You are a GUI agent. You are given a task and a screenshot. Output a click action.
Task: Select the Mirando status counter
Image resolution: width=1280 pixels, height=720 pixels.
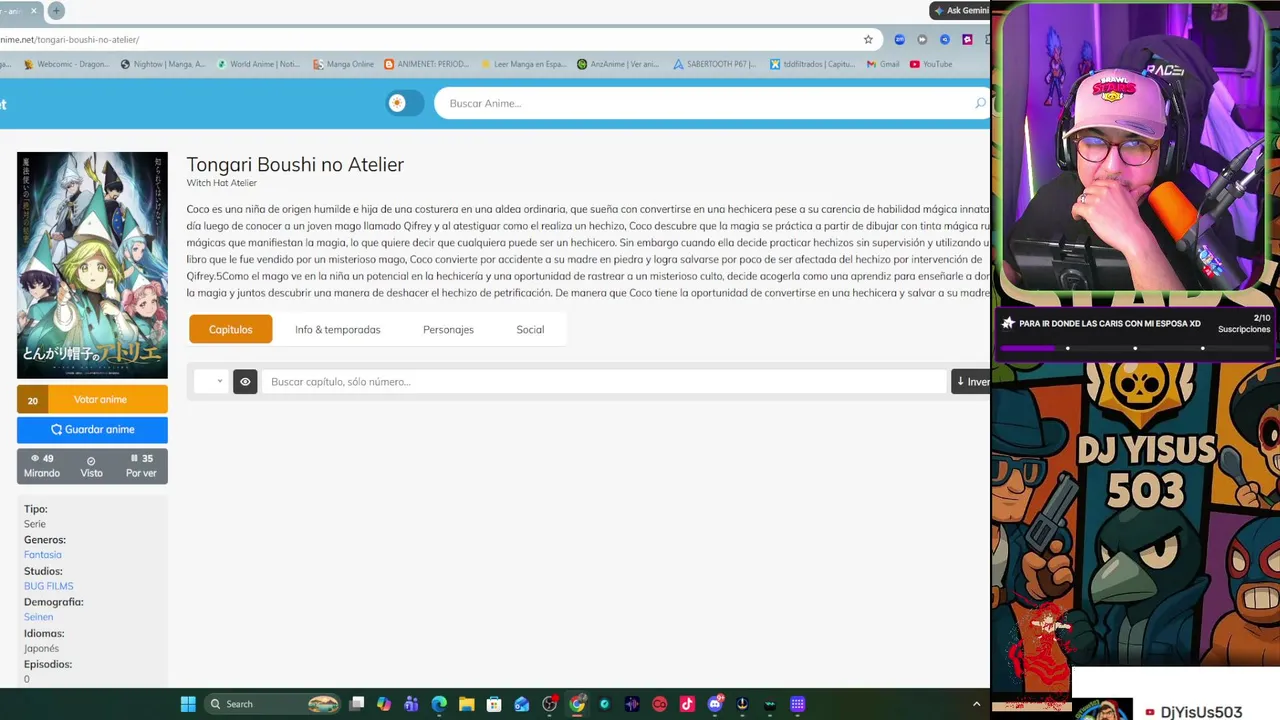pyautogui.click(x=42, y=466)
